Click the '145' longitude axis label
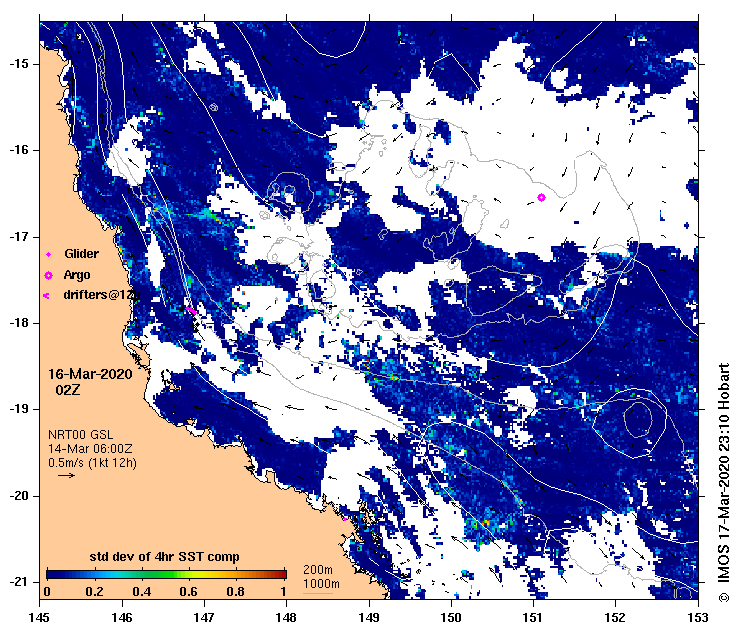741x634 pixels. [39, 618]
